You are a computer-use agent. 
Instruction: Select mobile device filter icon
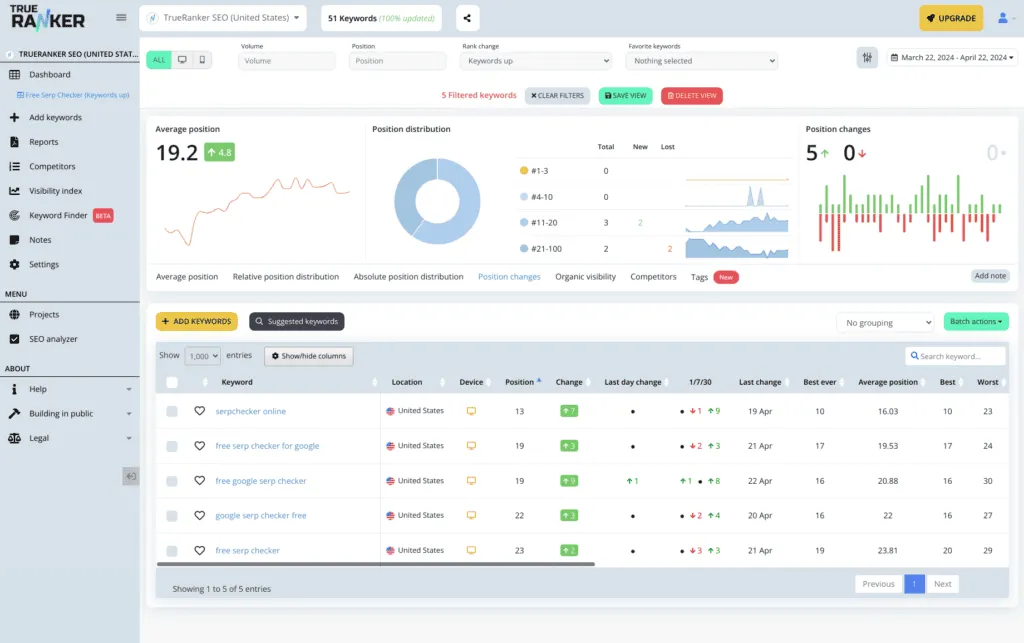[x=202, y=60]
